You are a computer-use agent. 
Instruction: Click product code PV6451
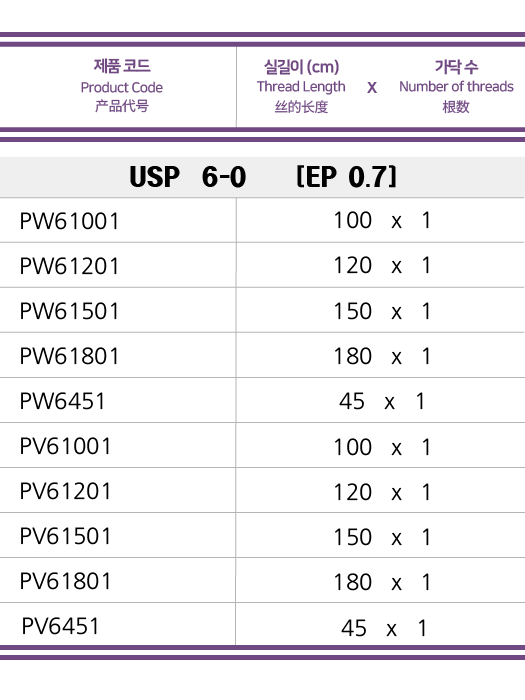tap(60, 626)
